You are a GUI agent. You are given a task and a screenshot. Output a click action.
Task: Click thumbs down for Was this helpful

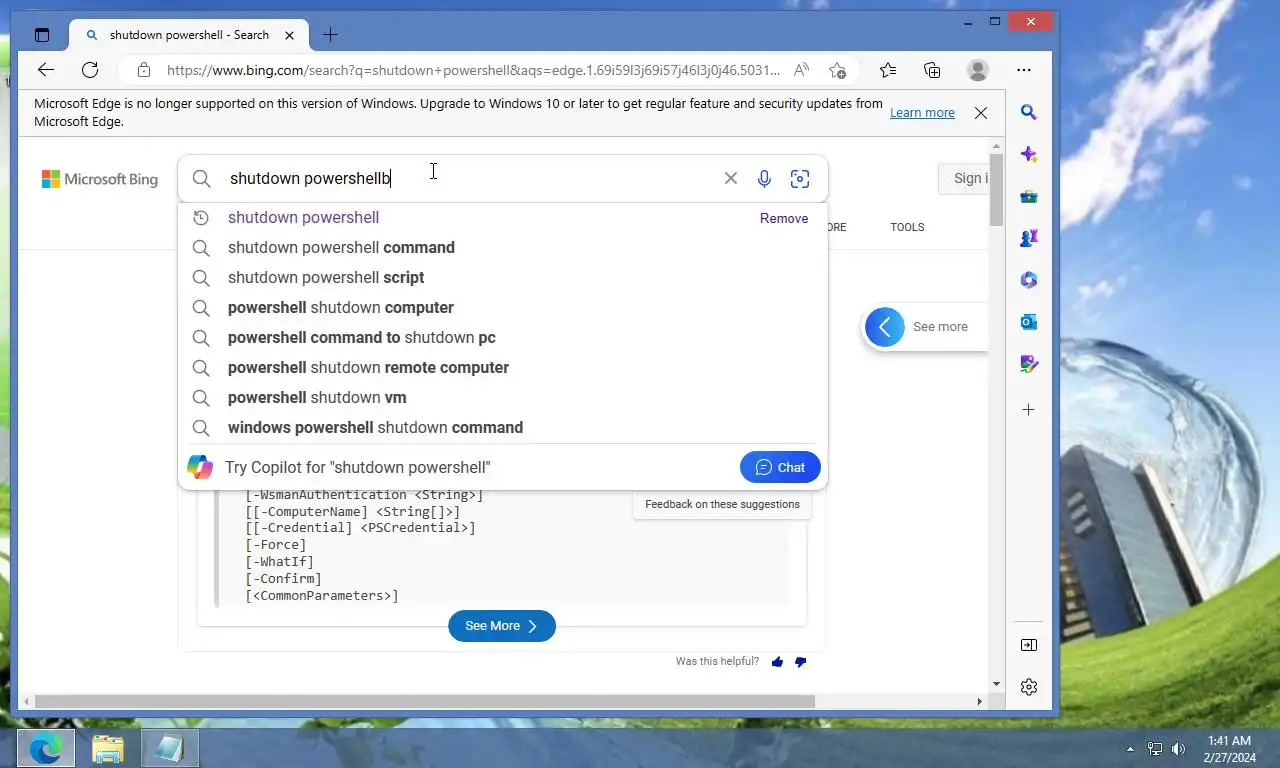[x=800, y=662]
